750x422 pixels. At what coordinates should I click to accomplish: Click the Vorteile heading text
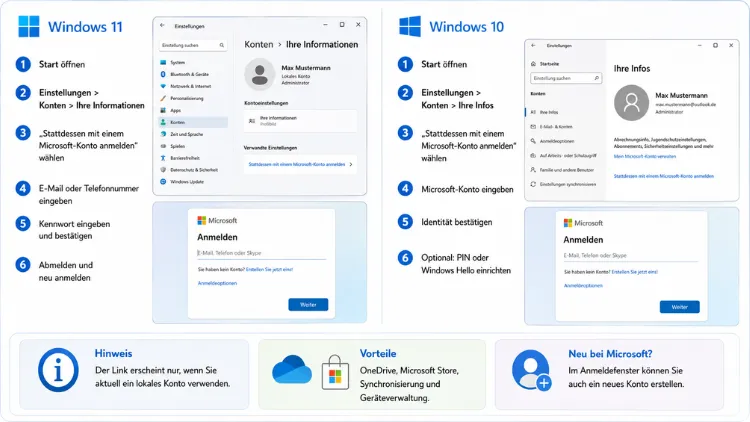pyautogui.click(x=378, y=354)
